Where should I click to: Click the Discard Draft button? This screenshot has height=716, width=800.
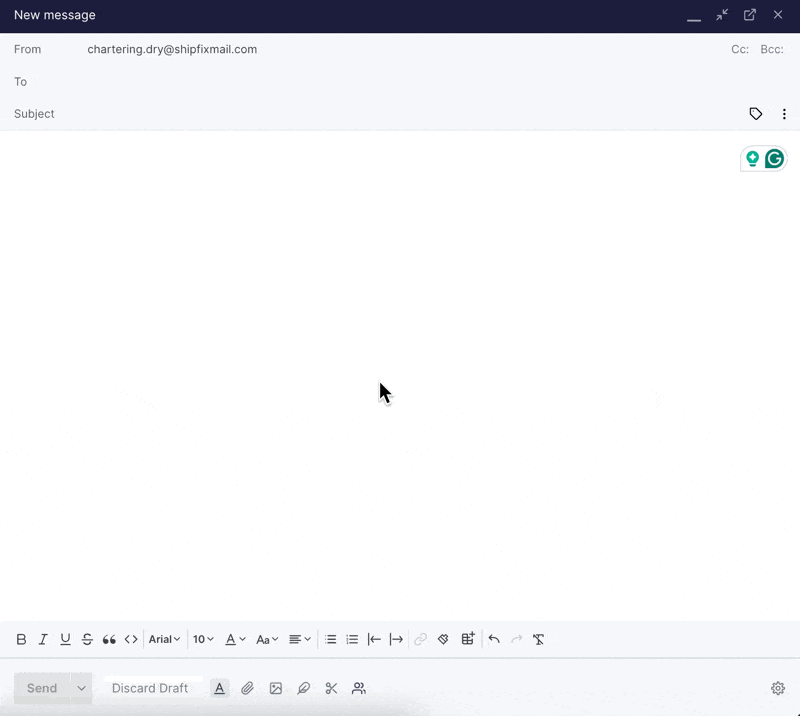151,688
